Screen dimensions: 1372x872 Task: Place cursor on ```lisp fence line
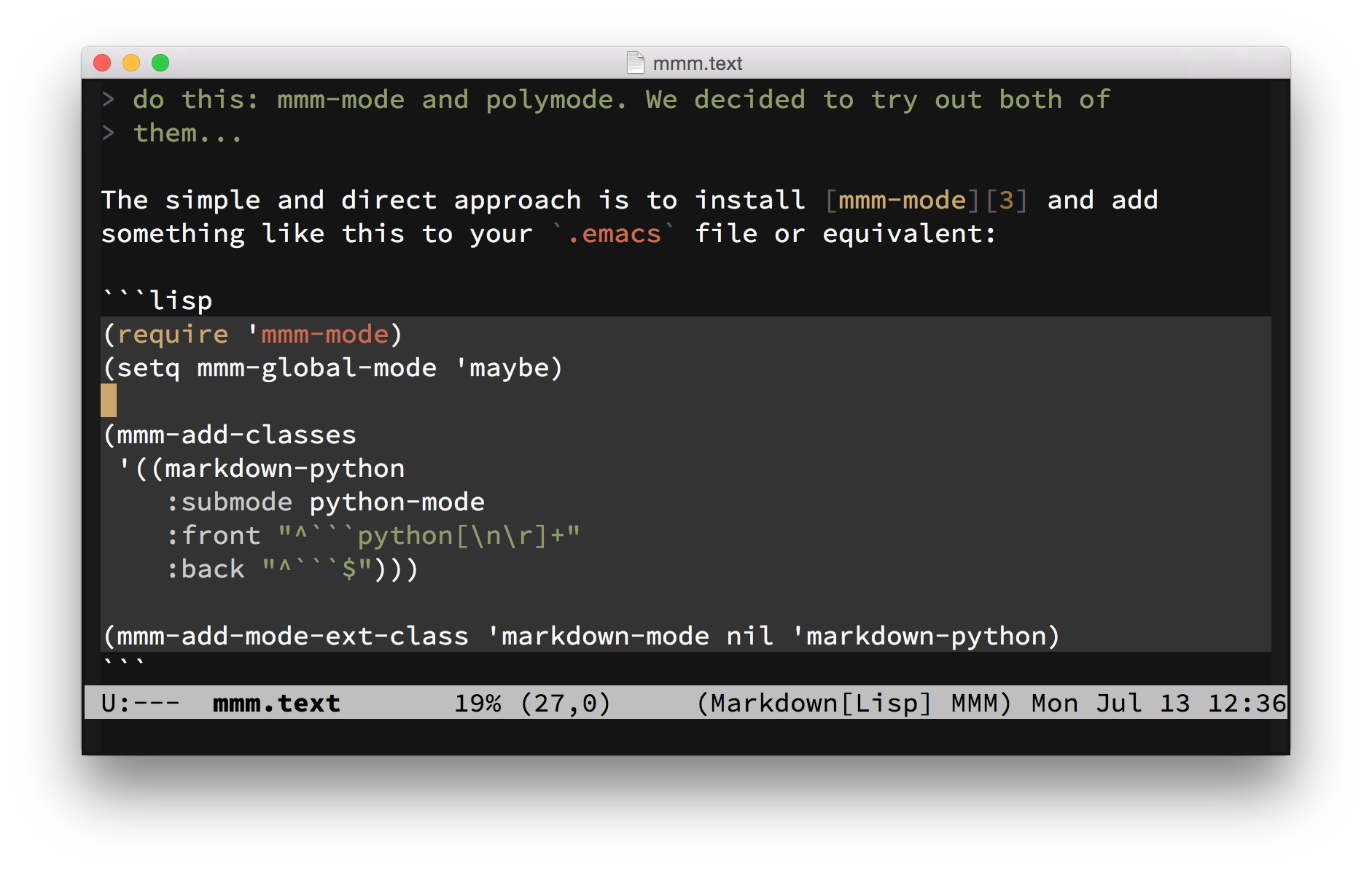tap(157, 300)
